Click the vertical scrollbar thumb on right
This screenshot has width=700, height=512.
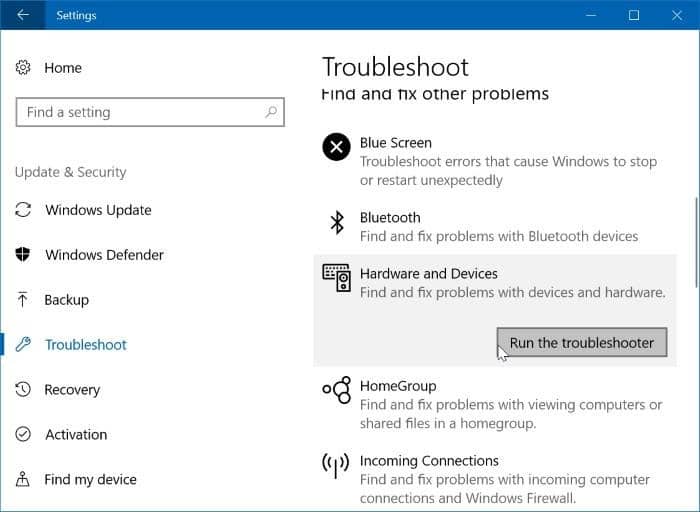696,242
